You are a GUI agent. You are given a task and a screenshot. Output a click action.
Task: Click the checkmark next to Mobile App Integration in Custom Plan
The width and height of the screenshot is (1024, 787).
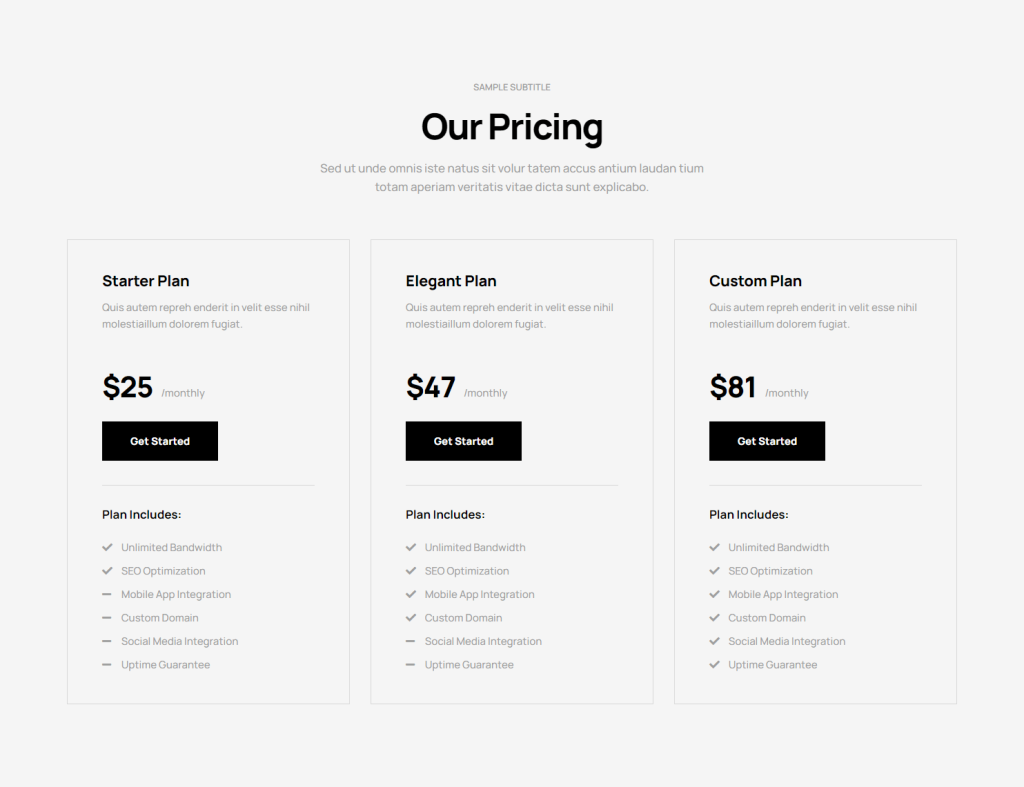coord(714,594)
